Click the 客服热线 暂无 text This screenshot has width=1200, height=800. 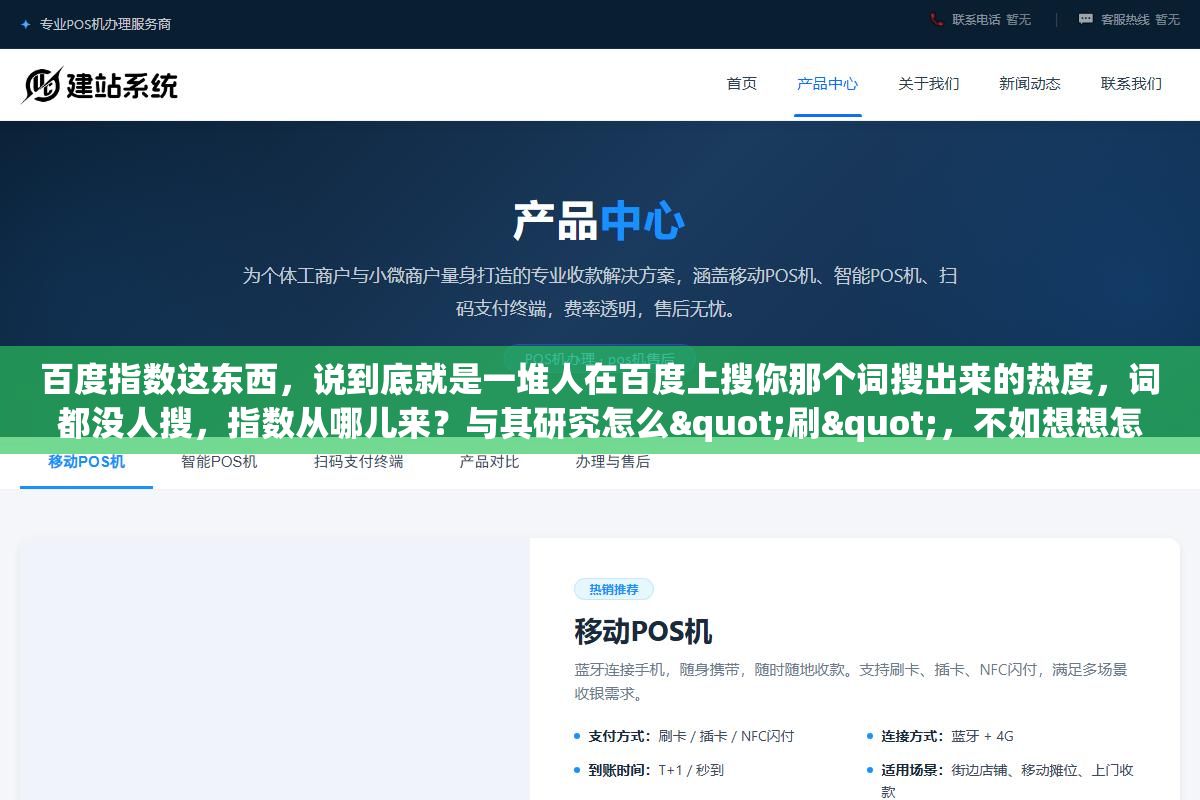[x=1140, y=19]
